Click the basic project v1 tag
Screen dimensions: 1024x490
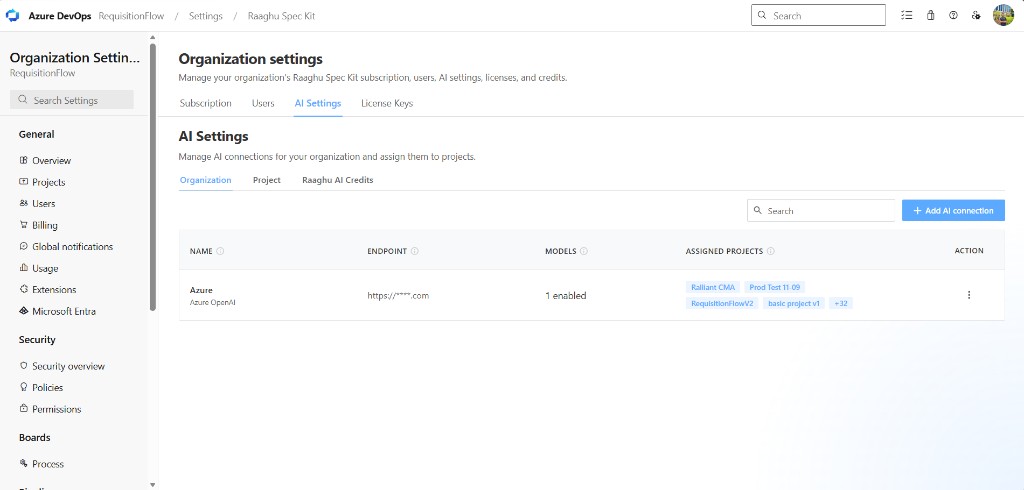(x=793, y=303)
